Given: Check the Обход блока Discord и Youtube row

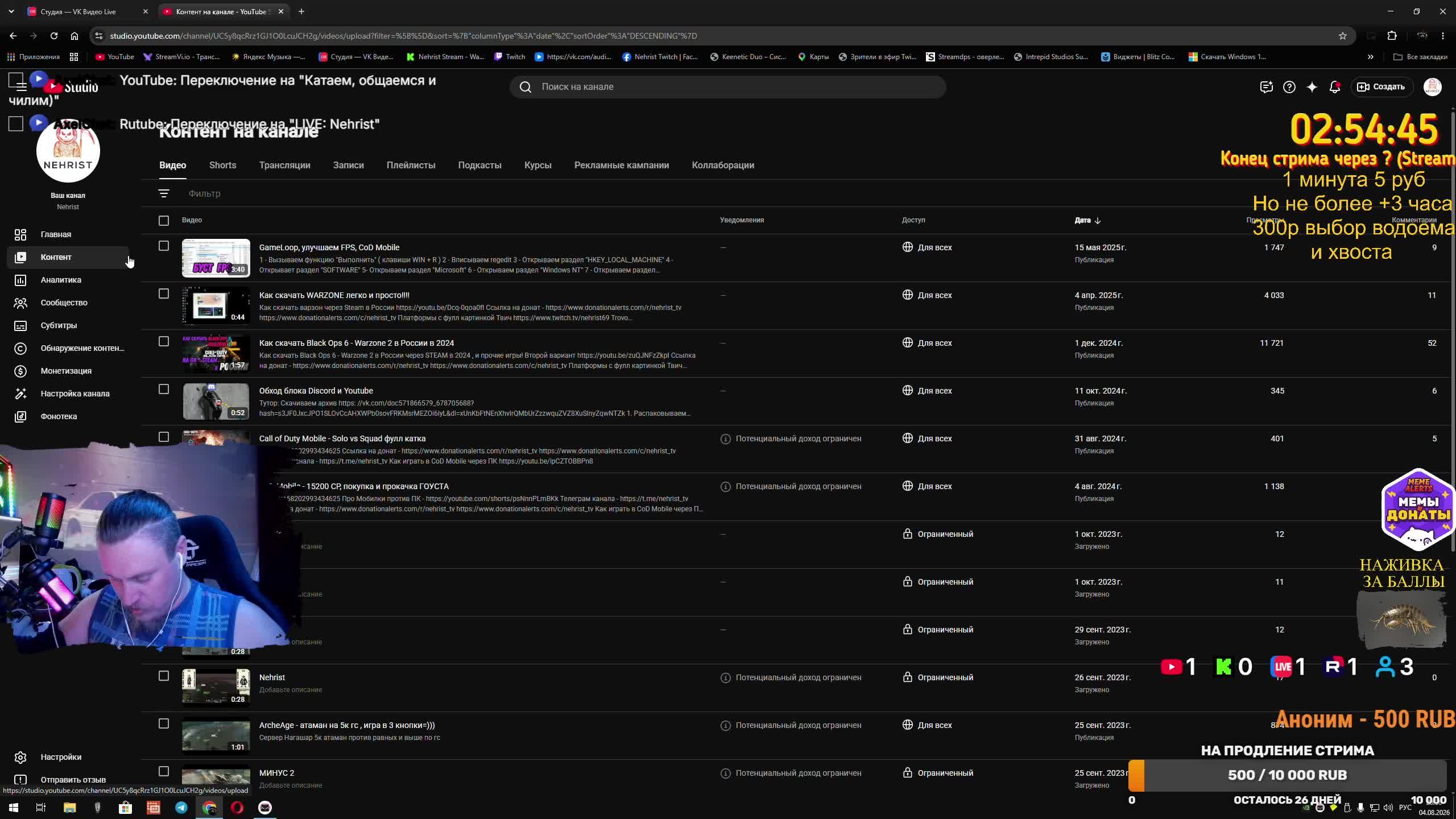Looking at the screenshot, I should pyautogui.click(x=164, y=390).
